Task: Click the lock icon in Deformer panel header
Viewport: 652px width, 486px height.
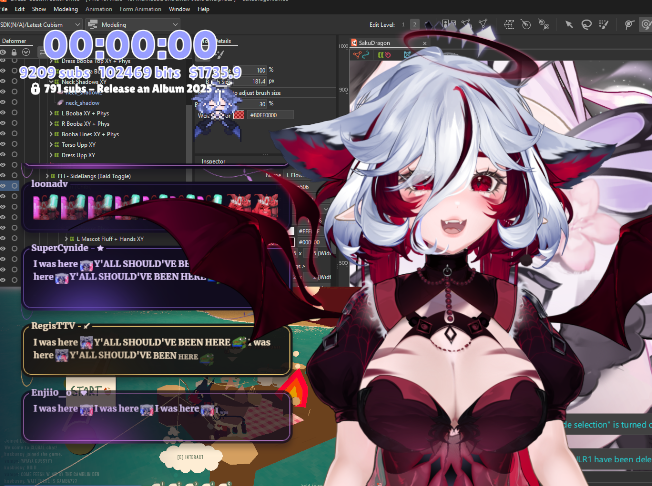Action: pyautogui.click(x=14, y=52)
